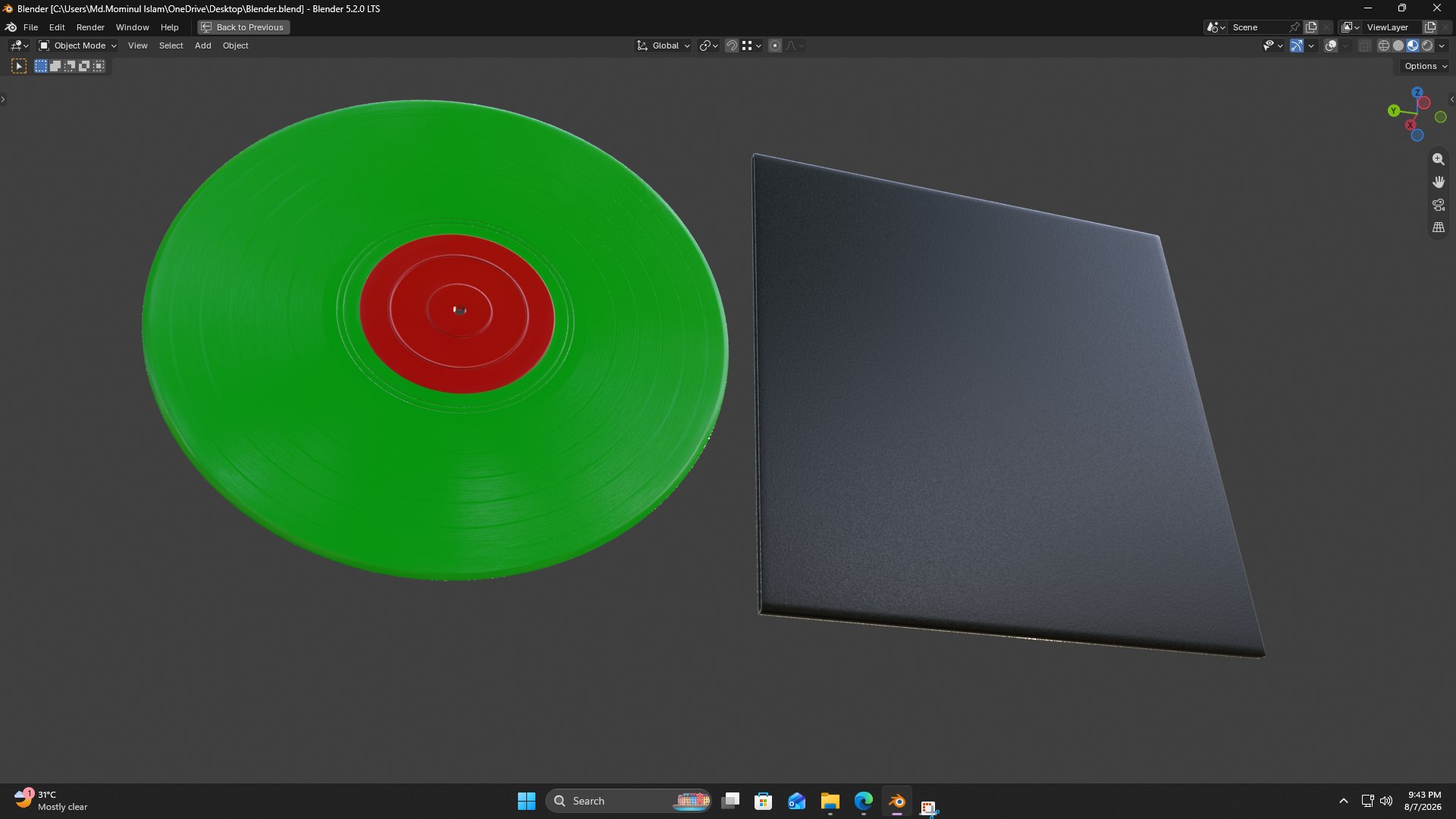Choose Set a new selection mode
This screenshot has width=1456, height=819.
tap(41, 66)
